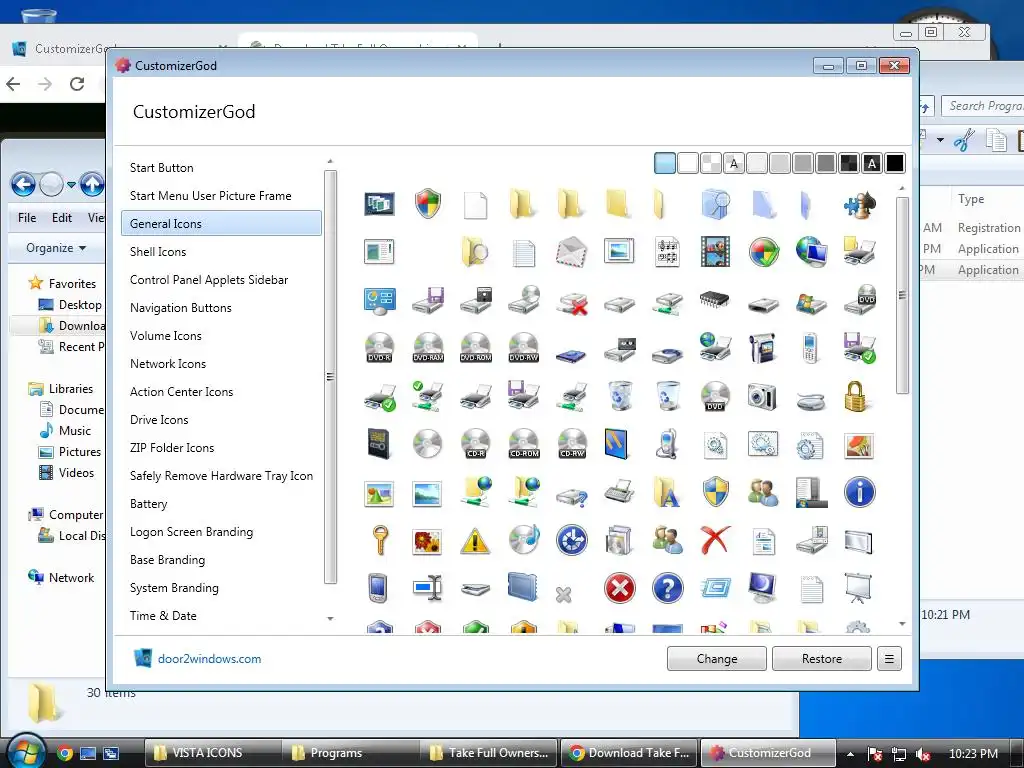Image resolution: width=1024 pixels, height=768 pixels.
Task: Click the muted volume tray icon
Action: 923,754
